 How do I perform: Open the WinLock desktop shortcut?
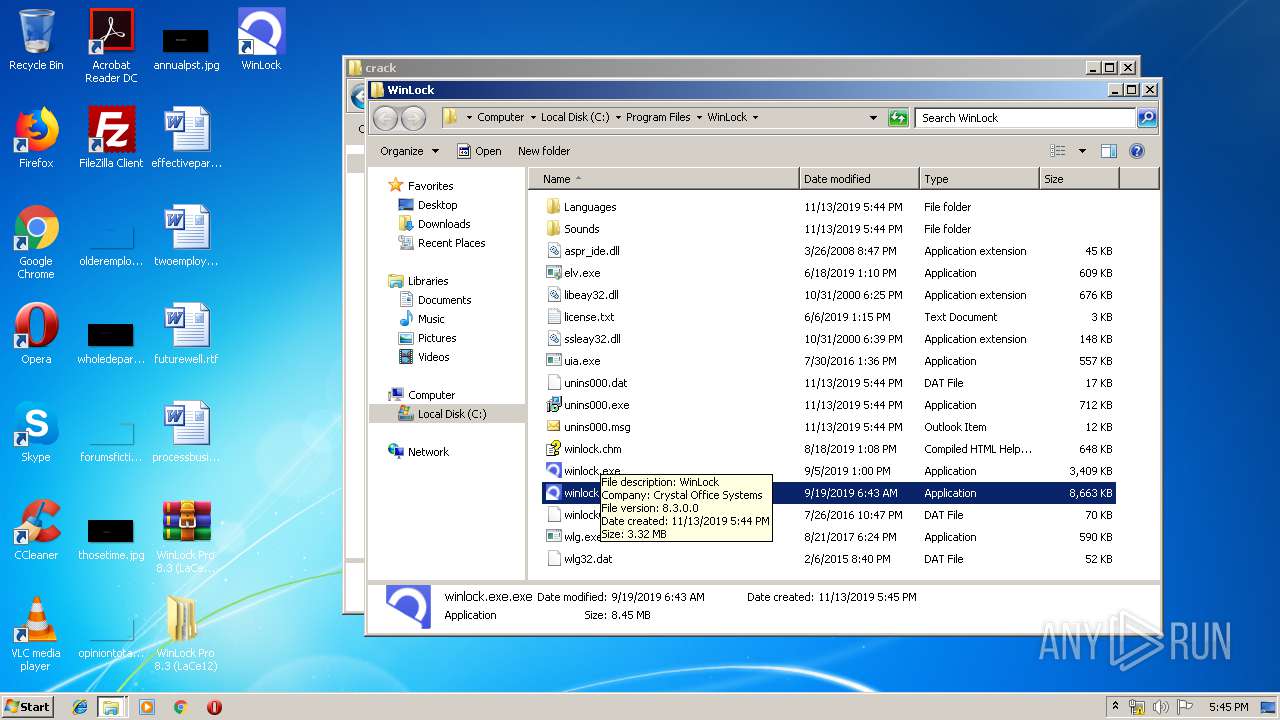261,40
